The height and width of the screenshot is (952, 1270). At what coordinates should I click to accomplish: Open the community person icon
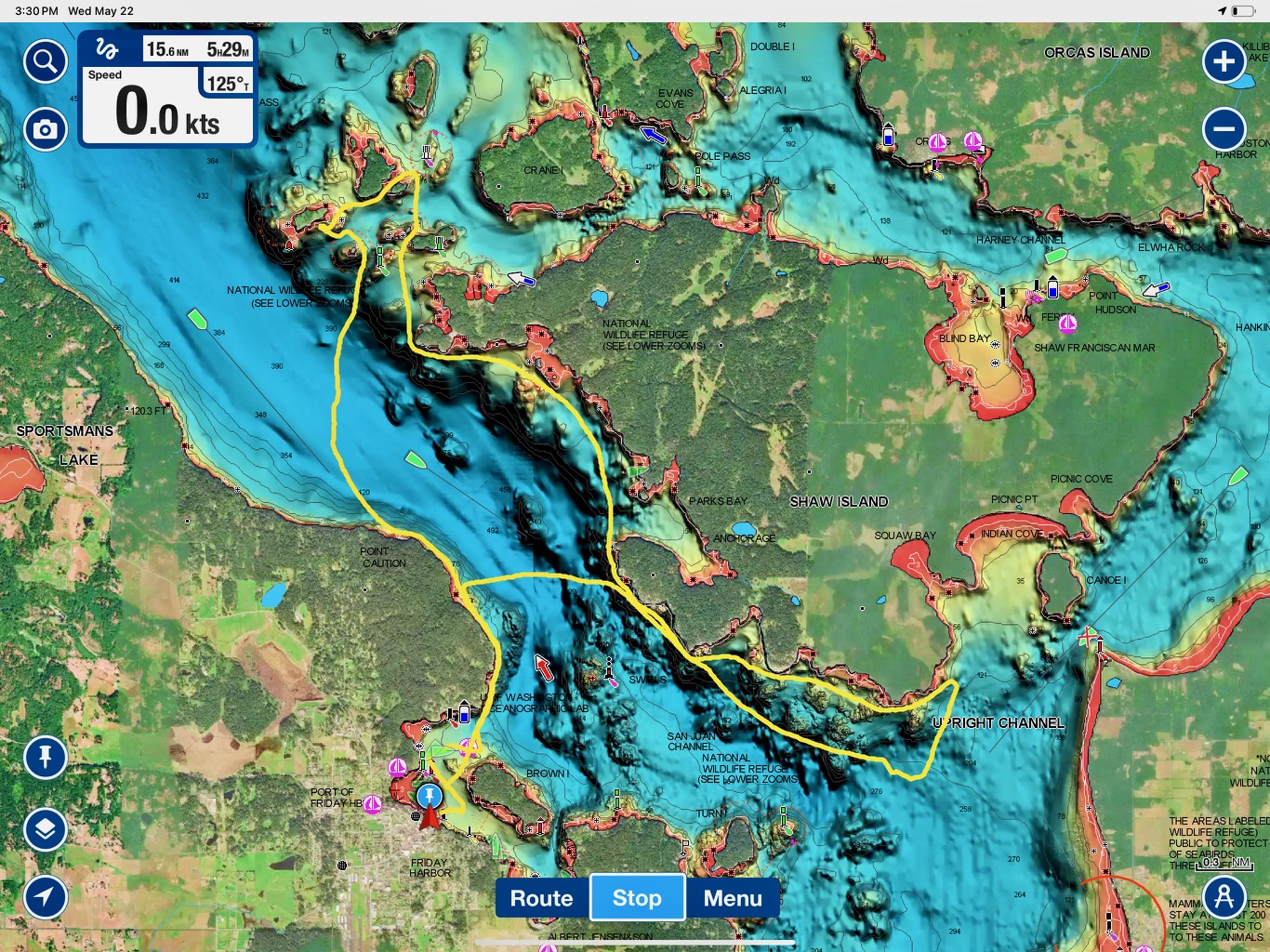1224,897
